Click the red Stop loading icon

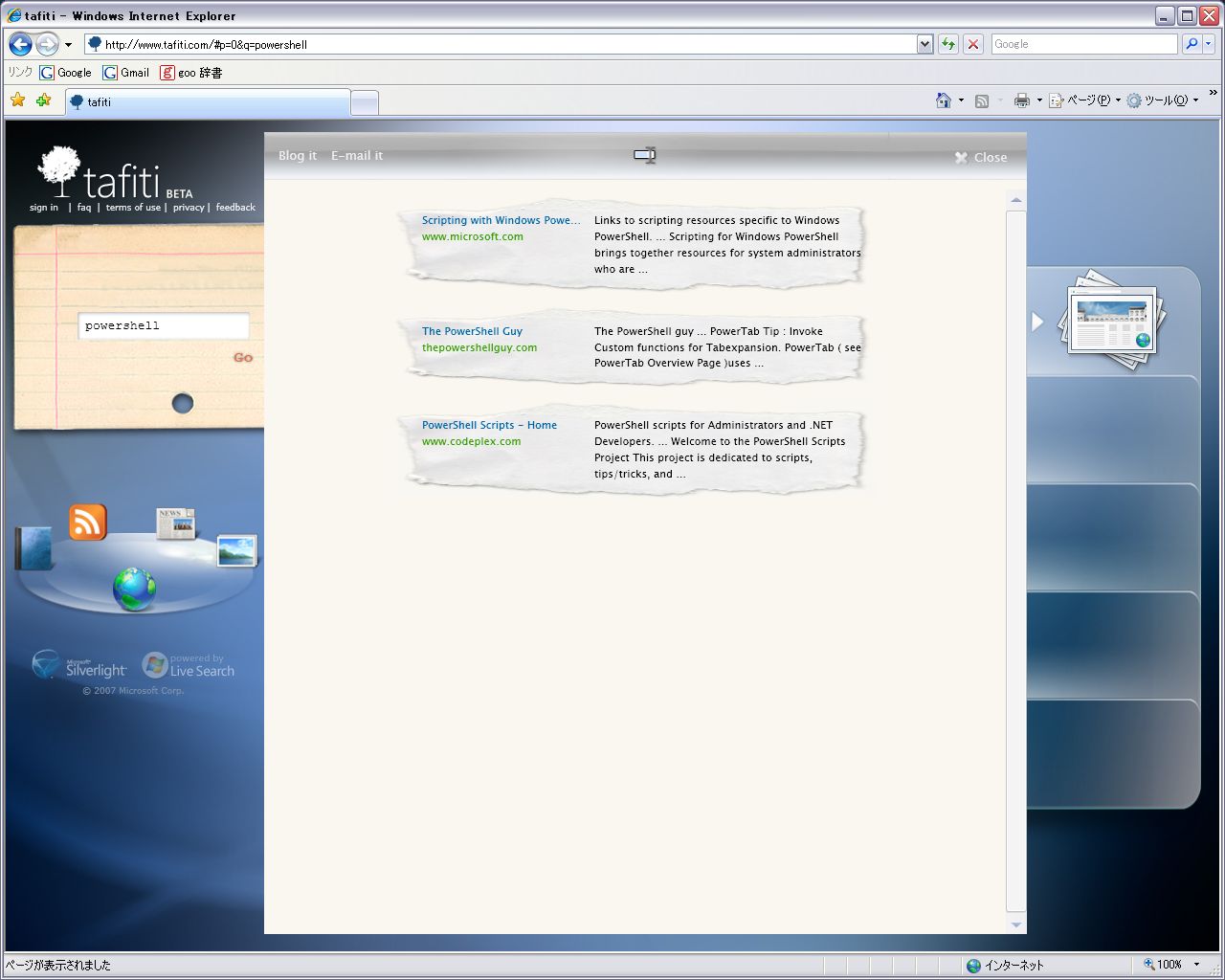(x=973, y=44)
